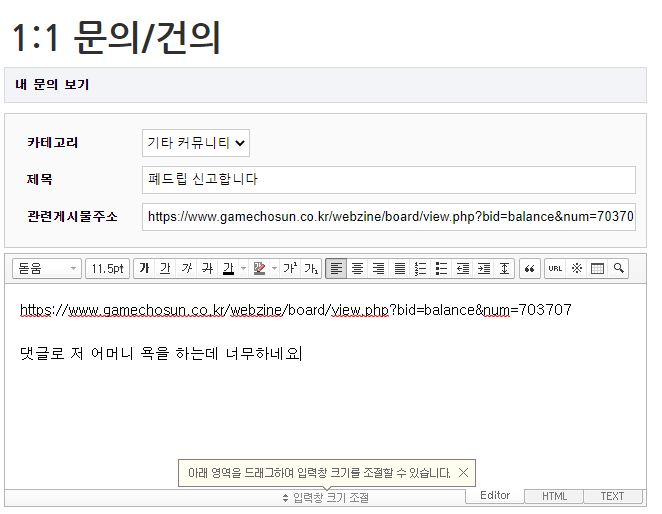Open the 카테고리 dropdown

tap(196, 143)
